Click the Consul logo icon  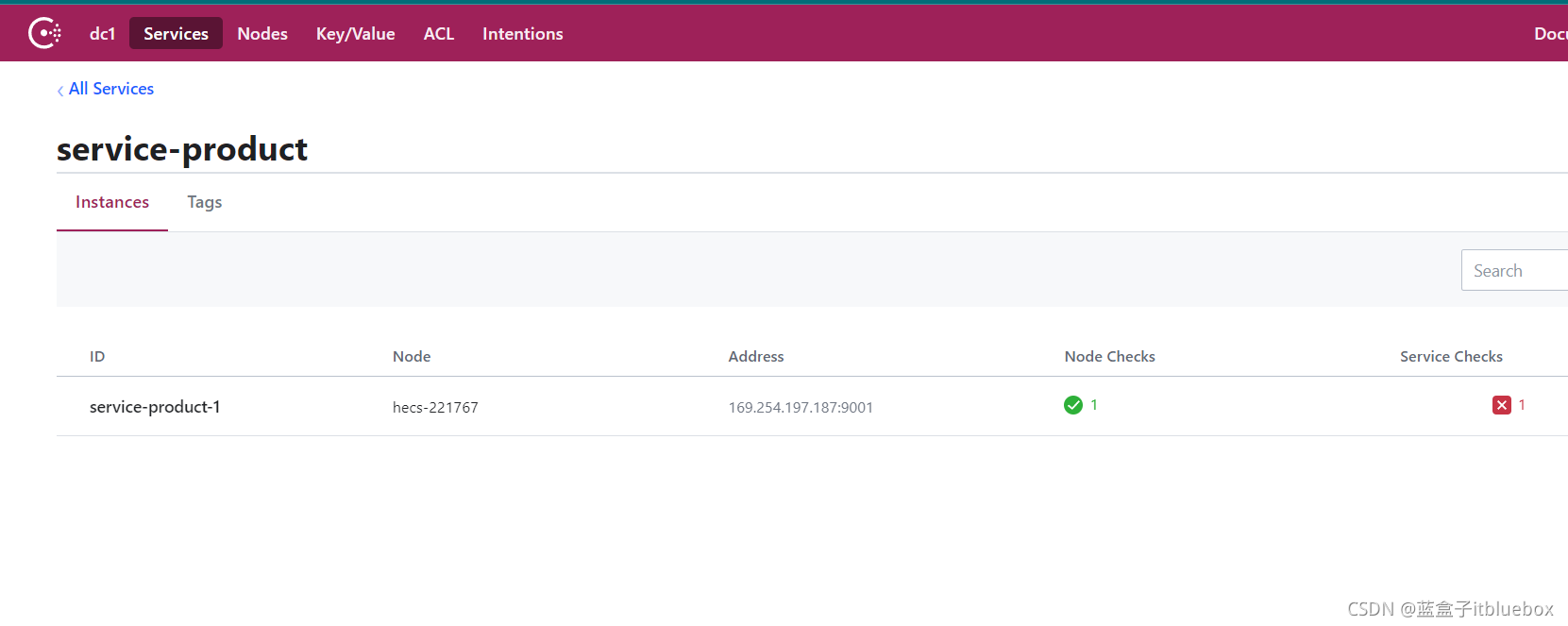(x=44, y=33)
